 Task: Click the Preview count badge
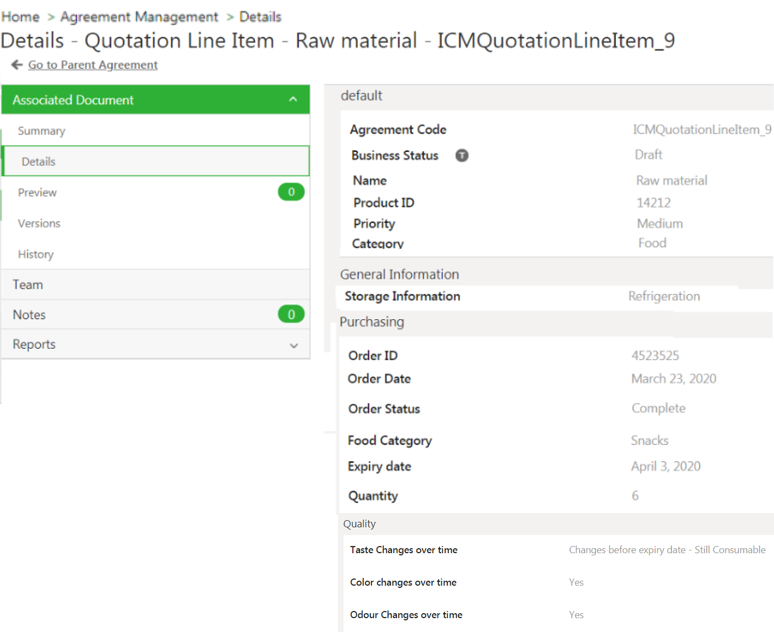[291, 192]
